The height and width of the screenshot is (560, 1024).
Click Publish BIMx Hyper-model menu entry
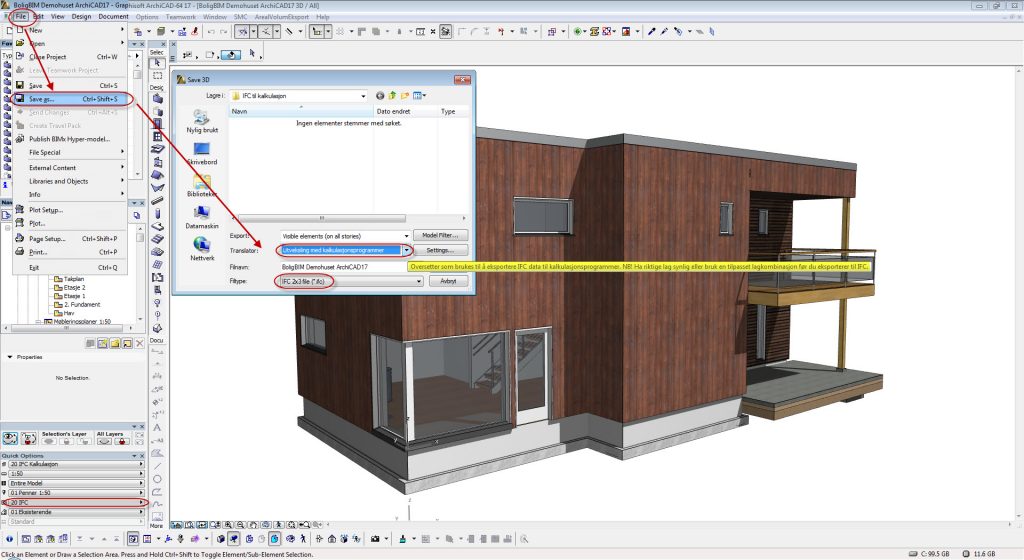tap(68, 139)
